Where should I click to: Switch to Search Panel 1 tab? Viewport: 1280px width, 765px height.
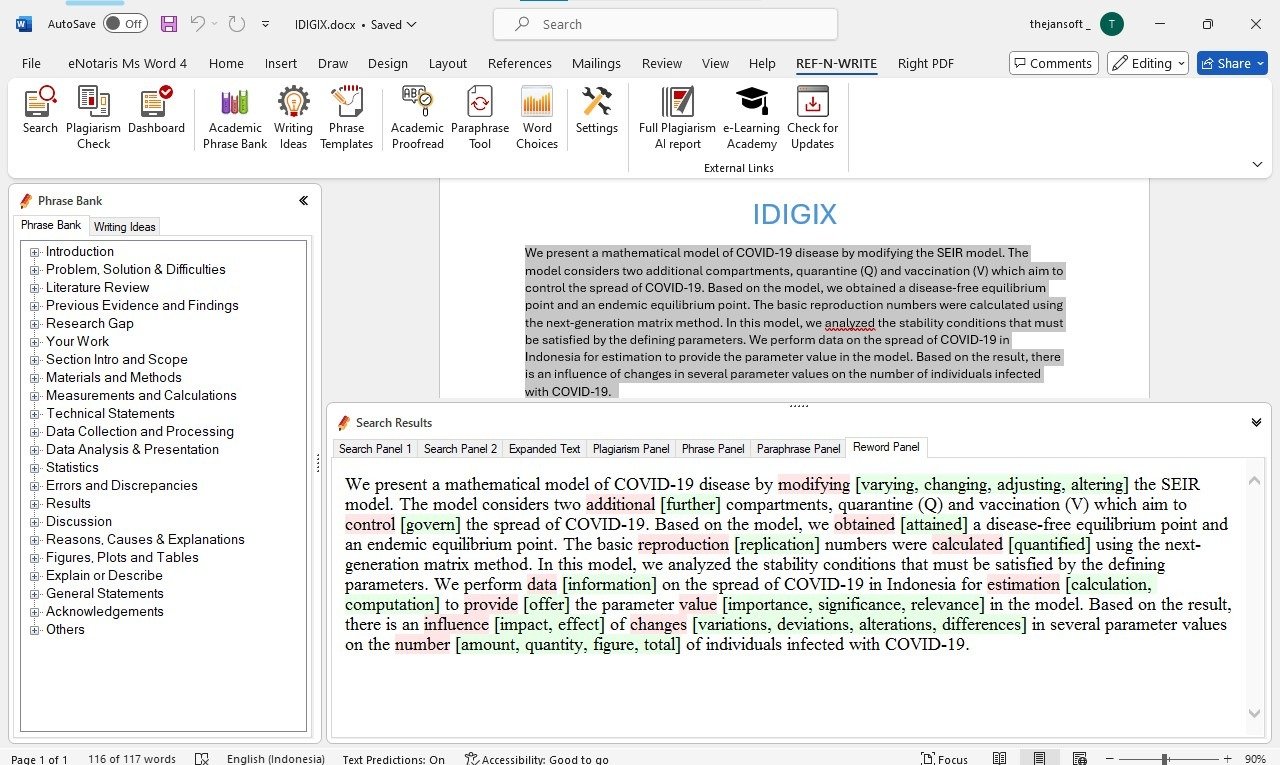375,449
